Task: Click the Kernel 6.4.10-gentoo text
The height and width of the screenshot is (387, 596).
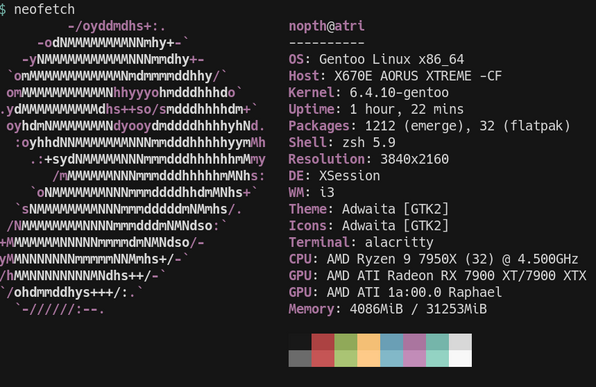Action: coord(369,93)
